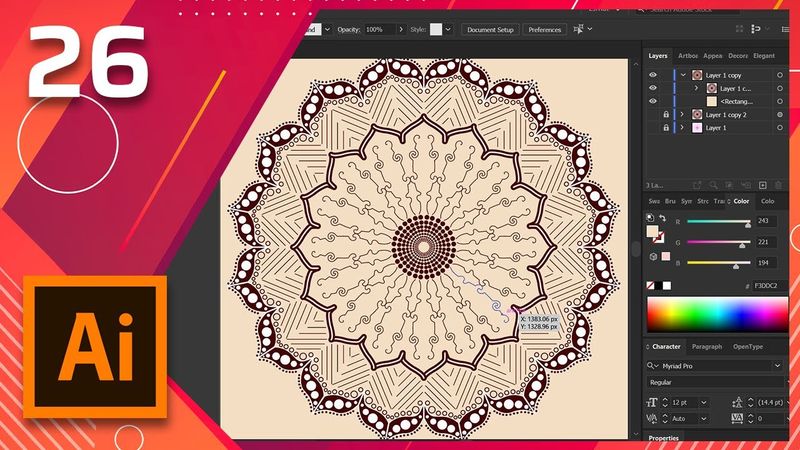The height and width of the screenshot is (450, 800).
Task: Switch to the Layers tab
Action: pyautogui.click(x=658, y=56)
